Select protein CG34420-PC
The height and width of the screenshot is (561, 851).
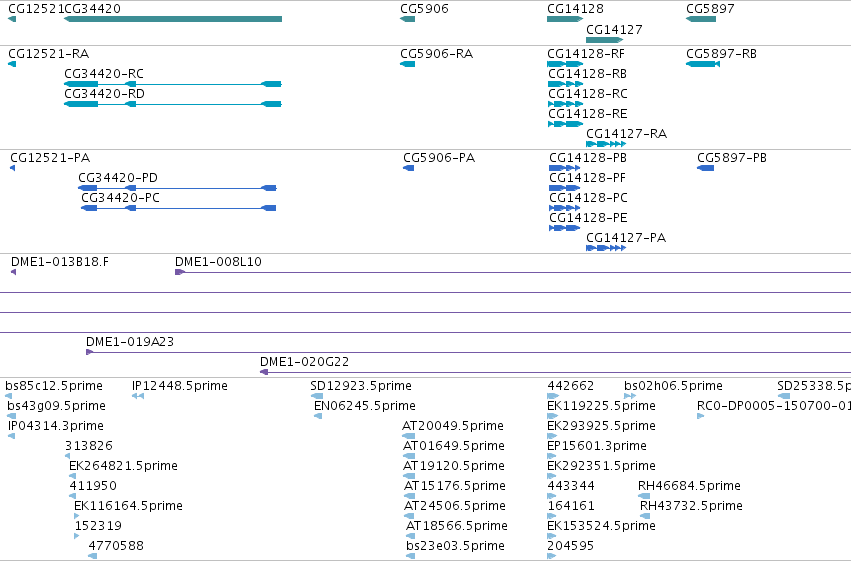[179, 208]
